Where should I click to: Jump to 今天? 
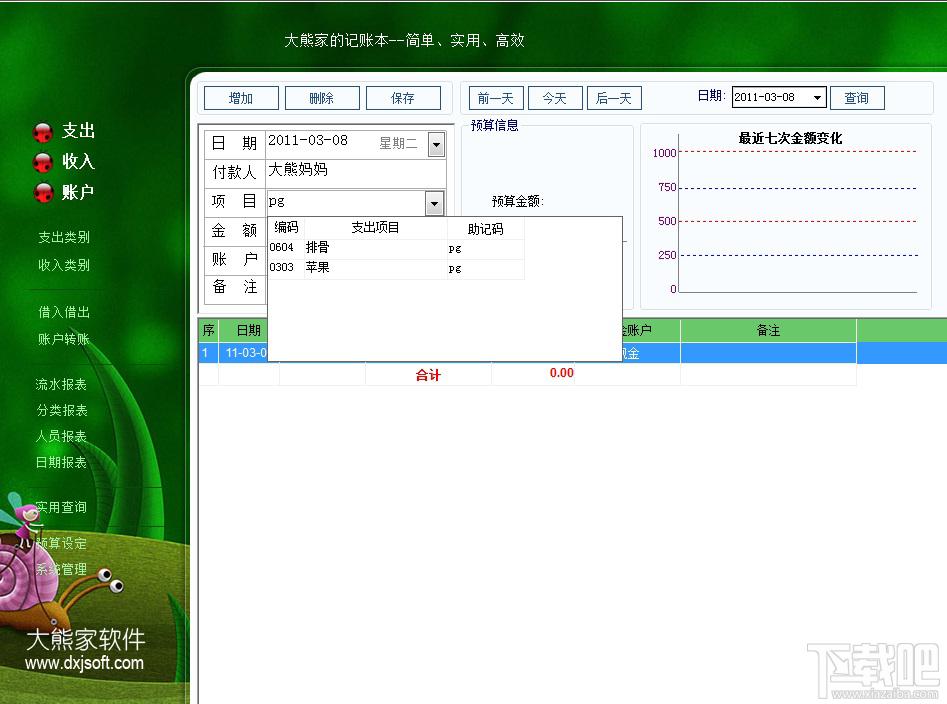tap(555, 98)
